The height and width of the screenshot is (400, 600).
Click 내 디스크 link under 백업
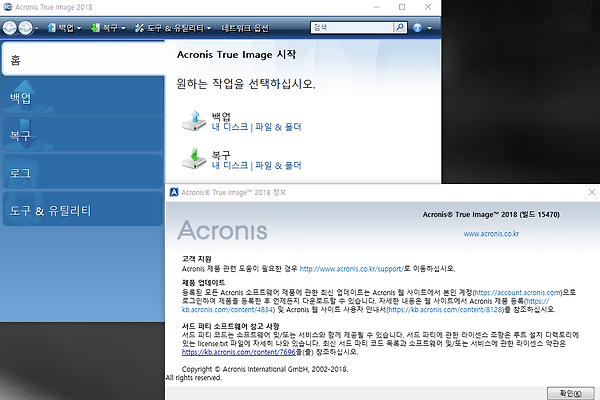pos(230,127)
